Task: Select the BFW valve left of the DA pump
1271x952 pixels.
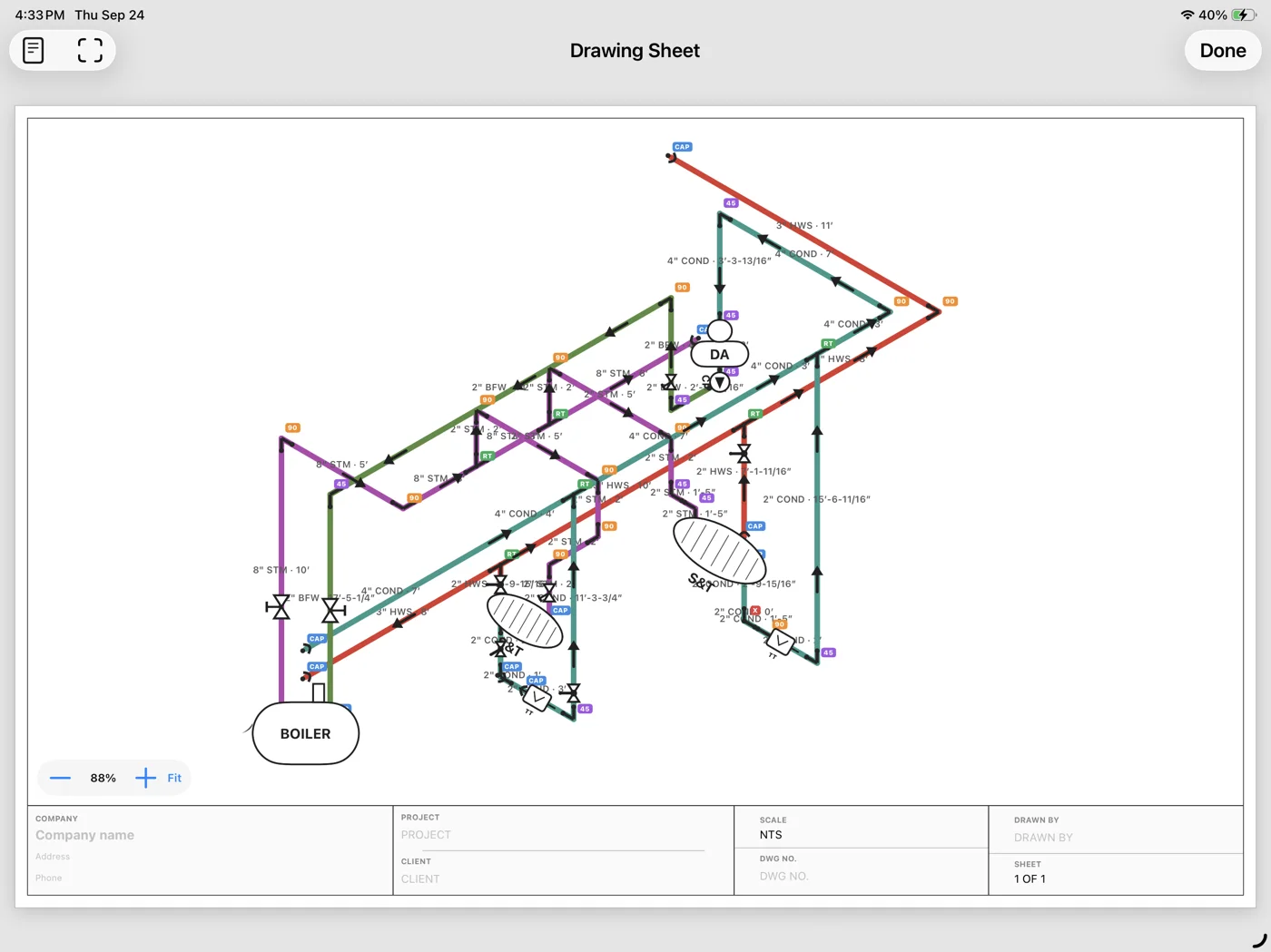Action: (671, 383)
